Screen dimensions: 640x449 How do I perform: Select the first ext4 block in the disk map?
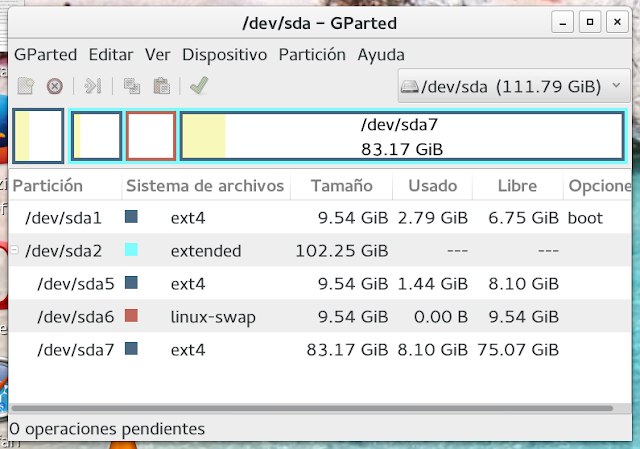click(x=38, y=136)
